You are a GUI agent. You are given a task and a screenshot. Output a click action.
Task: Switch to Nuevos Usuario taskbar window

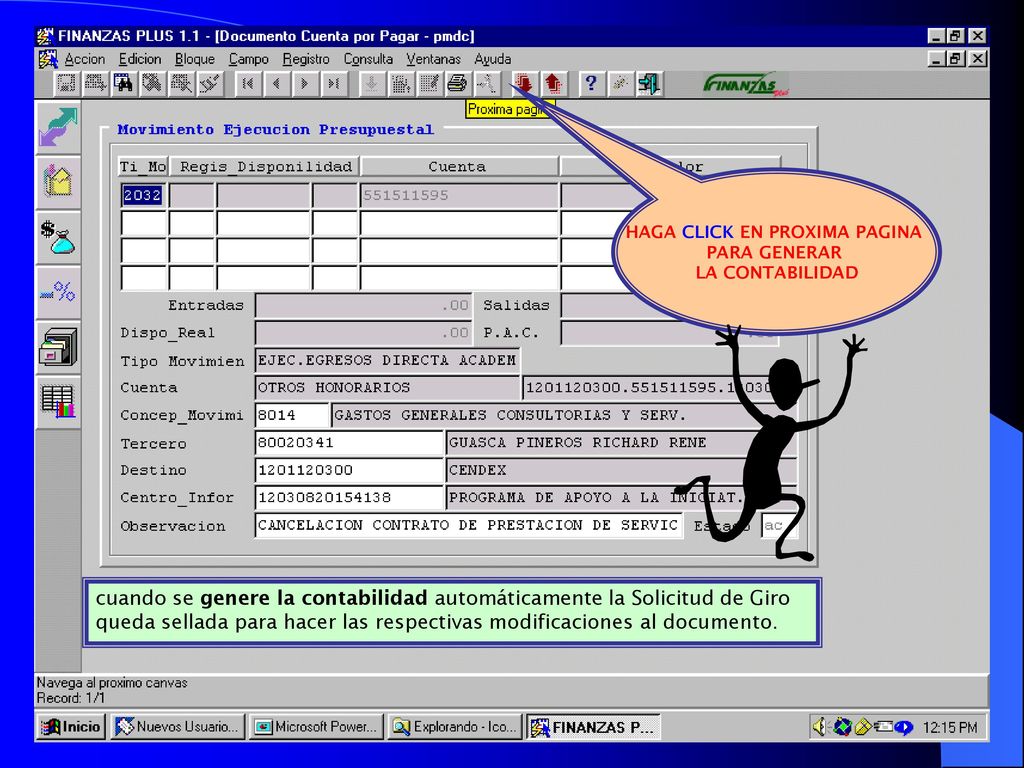[177, 727]
